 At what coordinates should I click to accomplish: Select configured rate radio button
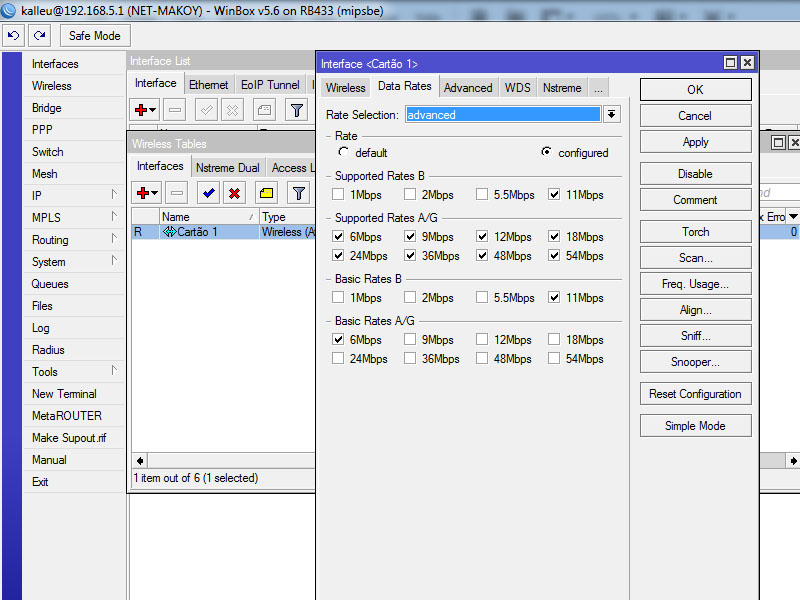pyautogui.click(x=546, y=152)
